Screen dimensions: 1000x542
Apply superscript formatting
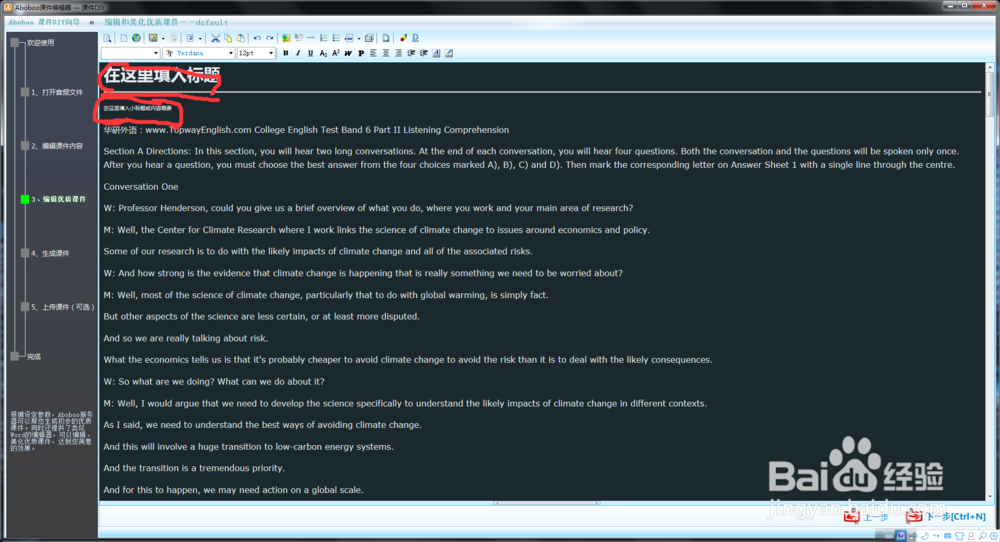click(x=335, y=54)
